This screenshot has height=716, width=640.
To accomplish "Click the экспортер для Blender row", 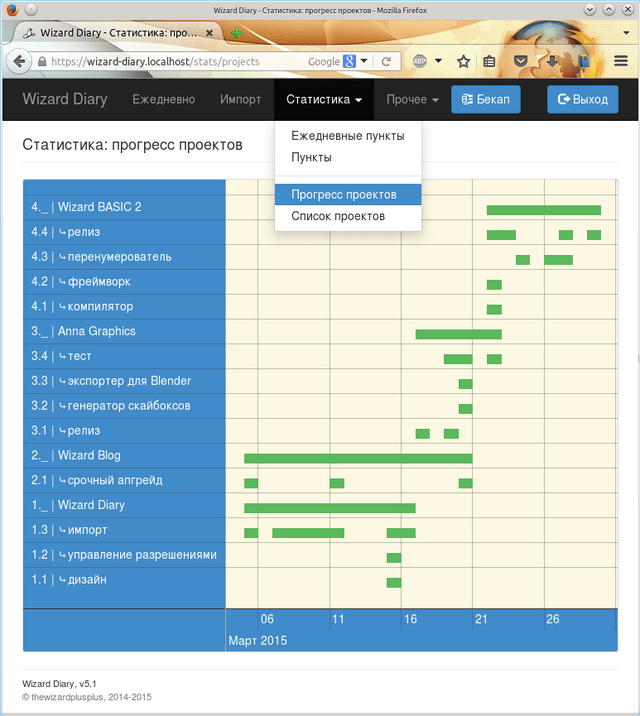I will pos(124,381).
